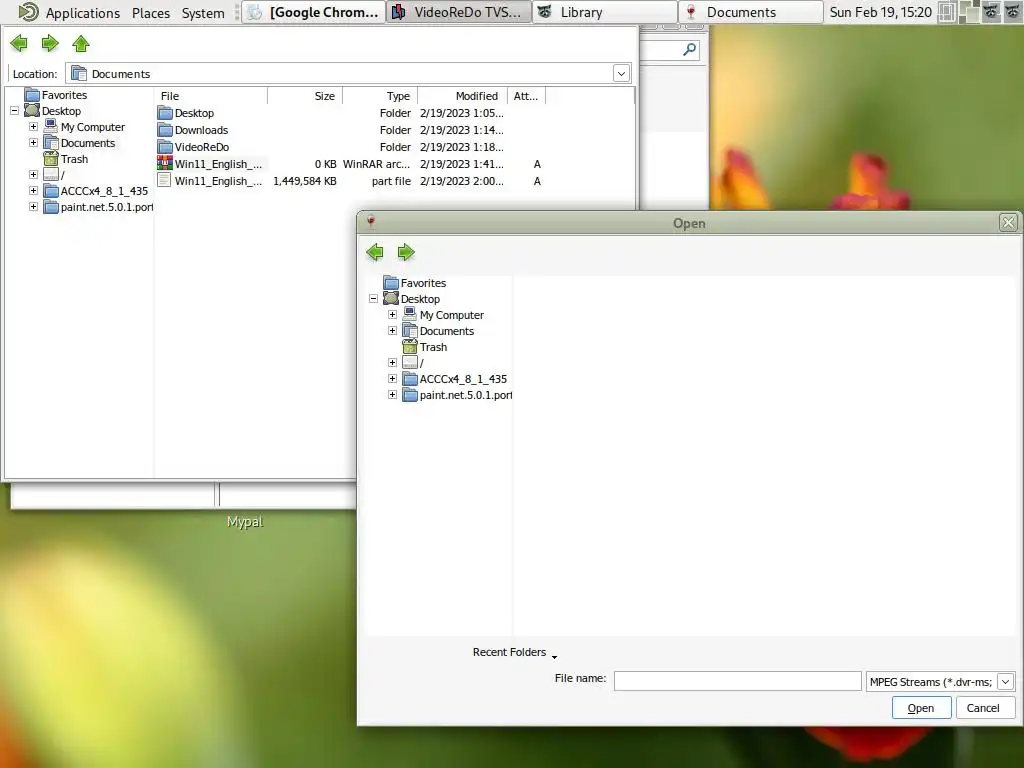Click the File name input field

click(x=737, y=681)
